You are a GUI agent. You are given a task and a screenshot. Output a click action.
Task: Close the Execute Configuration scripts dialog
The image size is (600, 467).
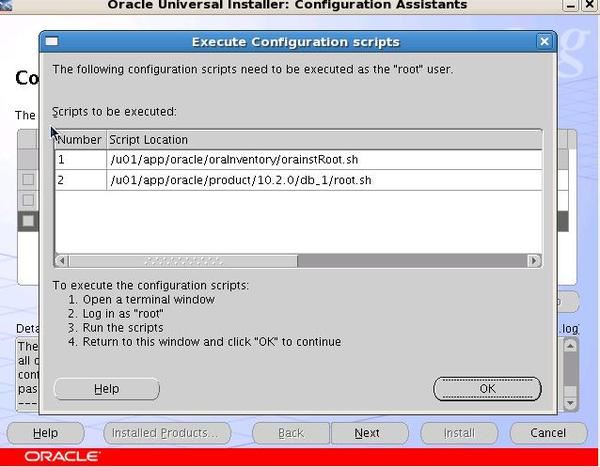click(x=544, y=41)
